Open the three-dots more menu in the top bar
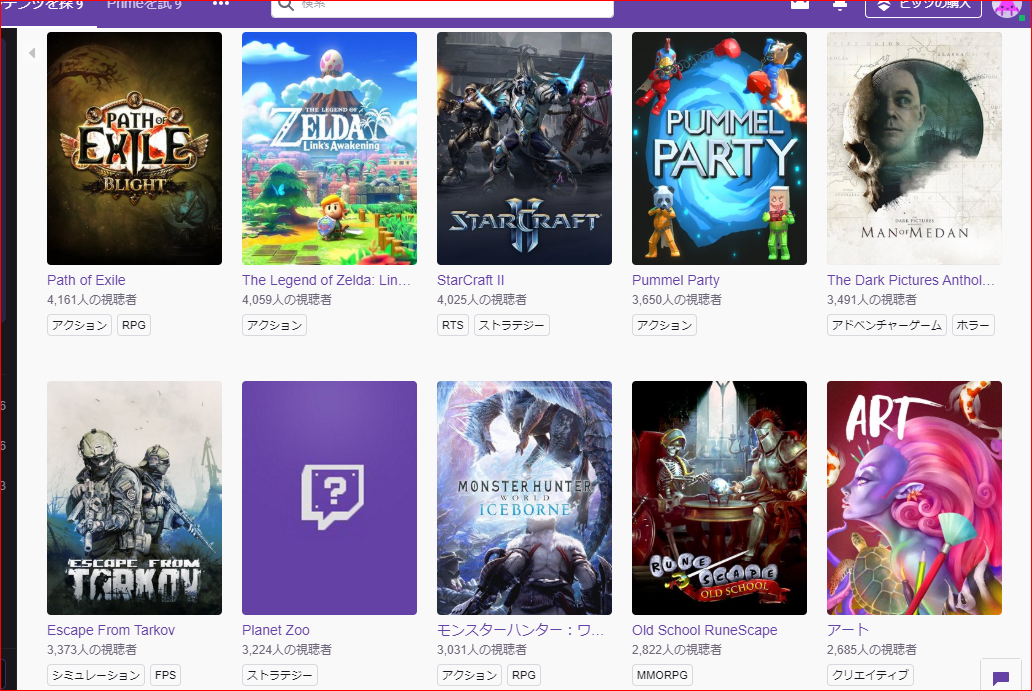 [x=221, y=3]
